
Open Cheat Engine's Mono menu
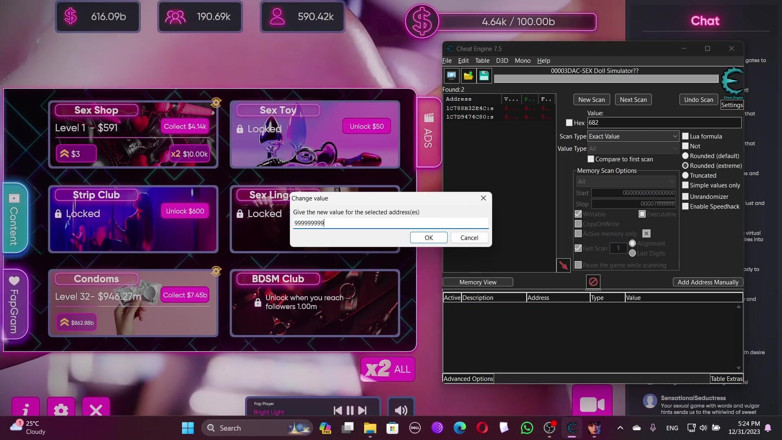click(x=522, y=60)
